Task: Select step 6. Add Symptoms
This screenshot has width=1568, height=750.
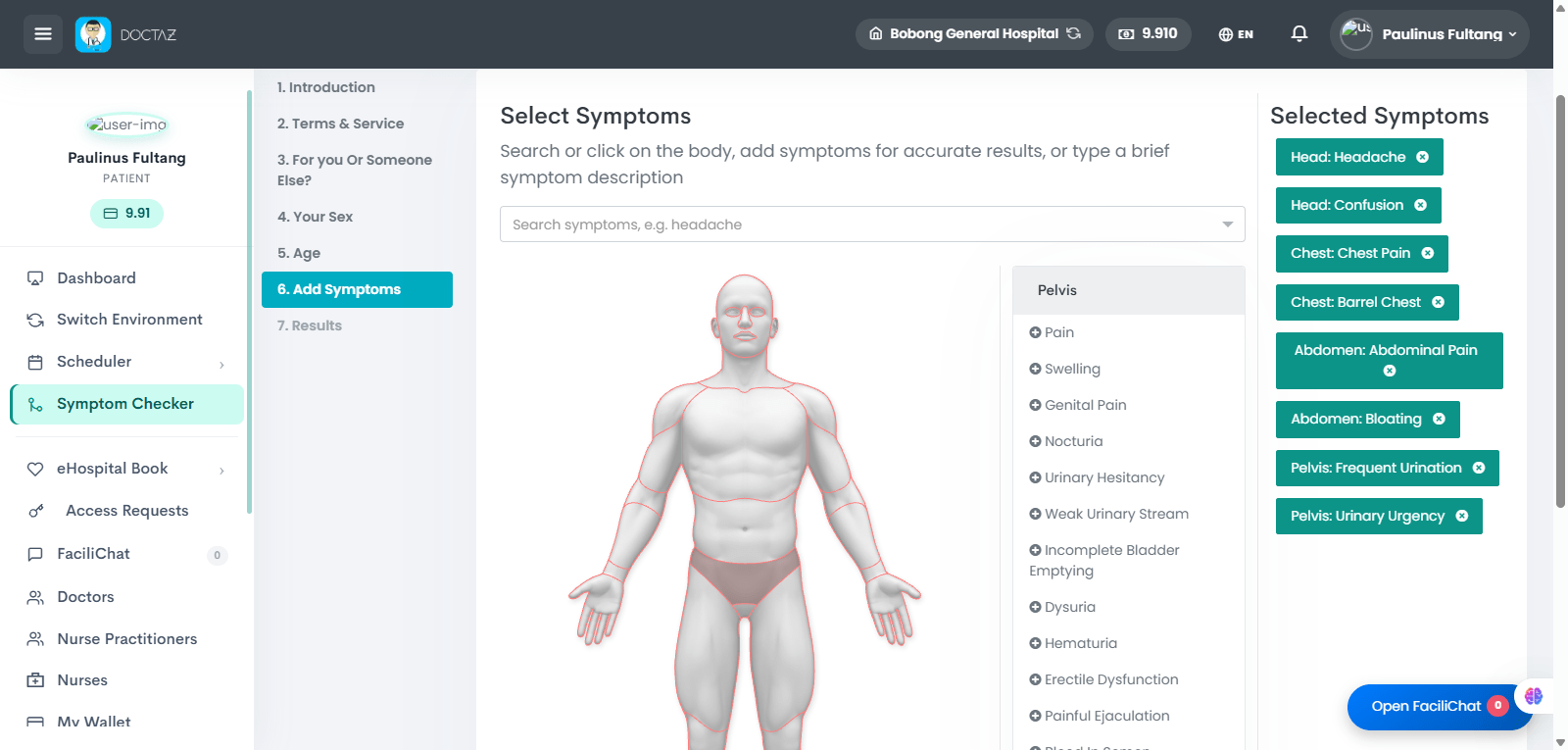Action: (x=357, y=289)
